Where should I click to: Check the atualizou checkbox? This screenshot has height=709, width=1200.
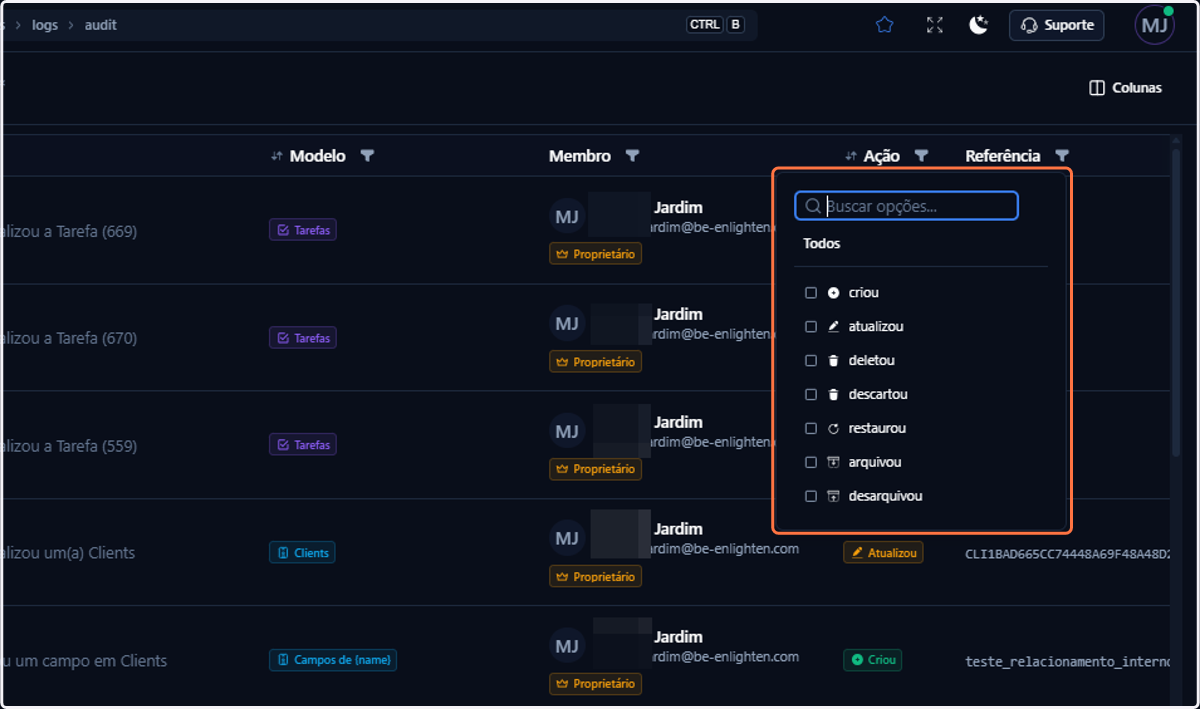(811, 327)
